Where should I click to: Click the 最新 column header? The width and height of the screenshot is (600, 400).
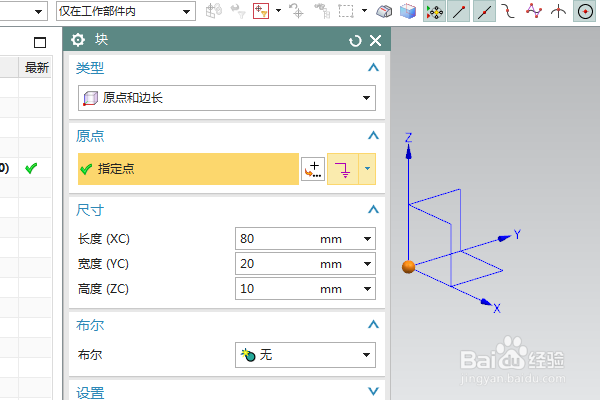(35, 67)
